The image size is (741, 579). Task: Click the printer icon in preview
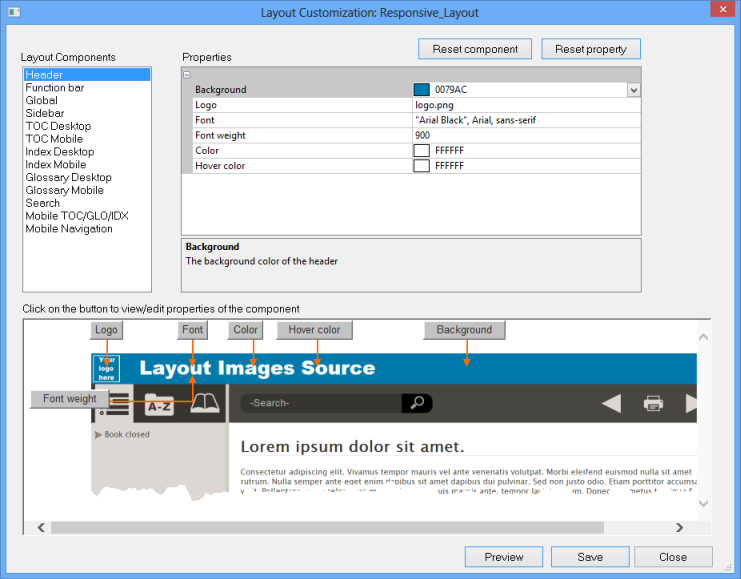click(653, 403)
